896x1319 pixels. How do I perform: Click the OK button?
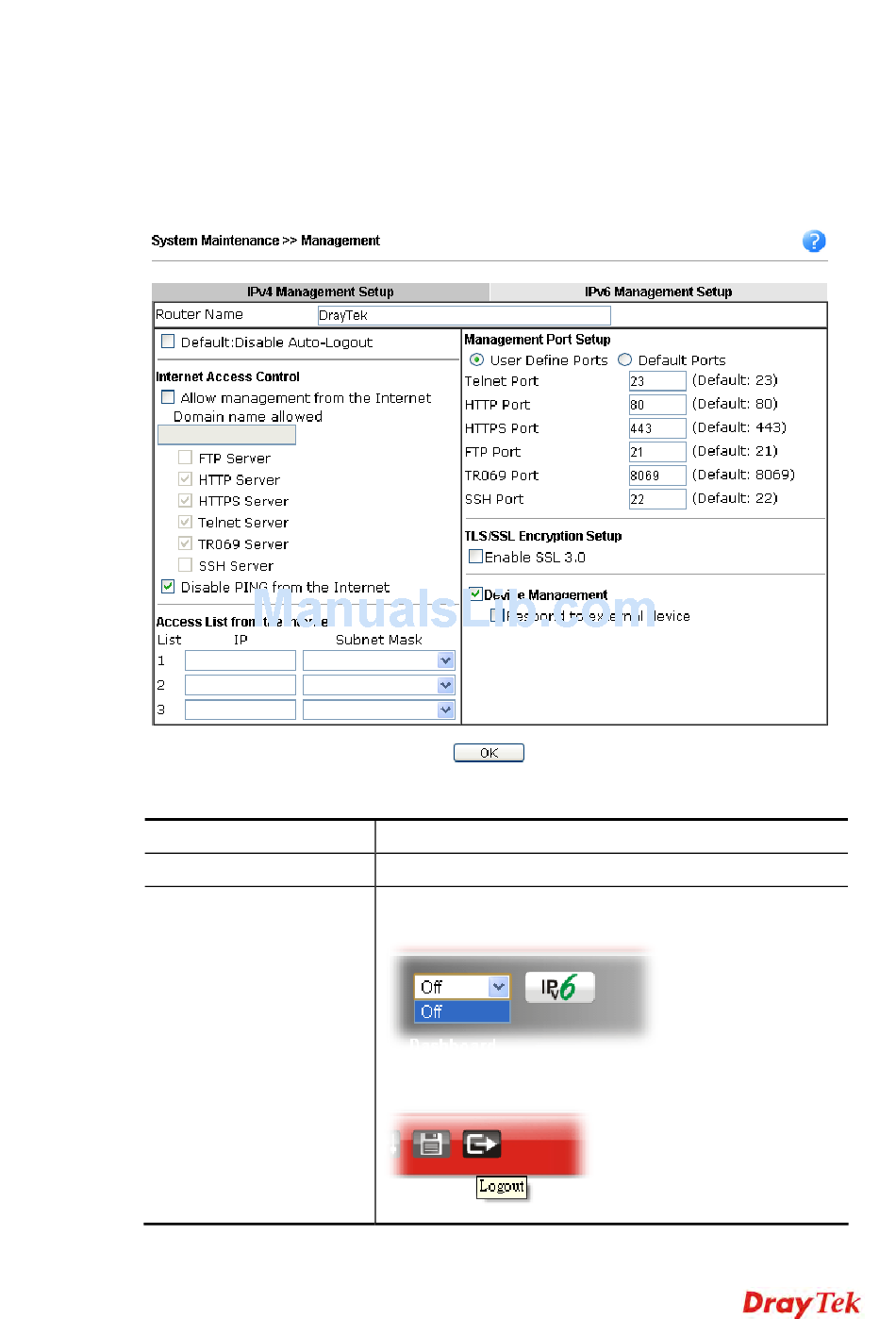(489, 753)
